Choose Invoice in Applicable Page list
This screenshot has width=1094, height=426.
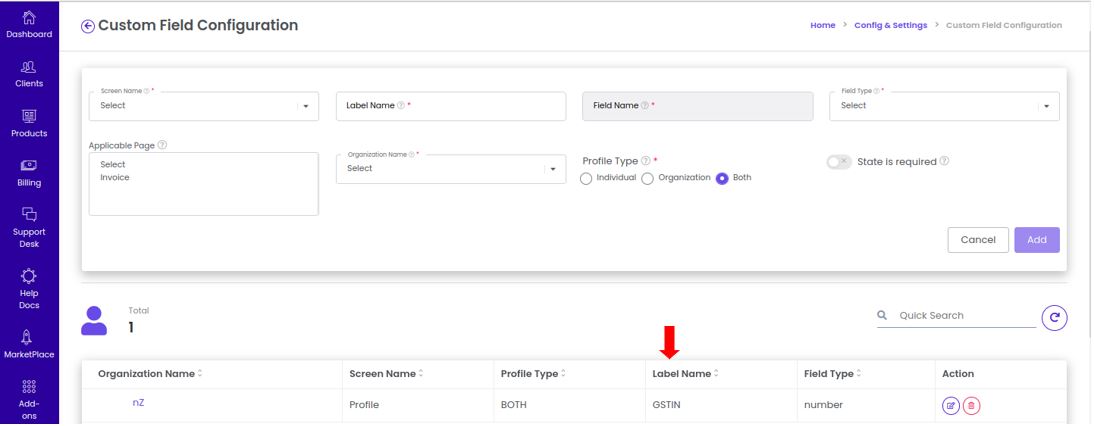tap(114, 177)
